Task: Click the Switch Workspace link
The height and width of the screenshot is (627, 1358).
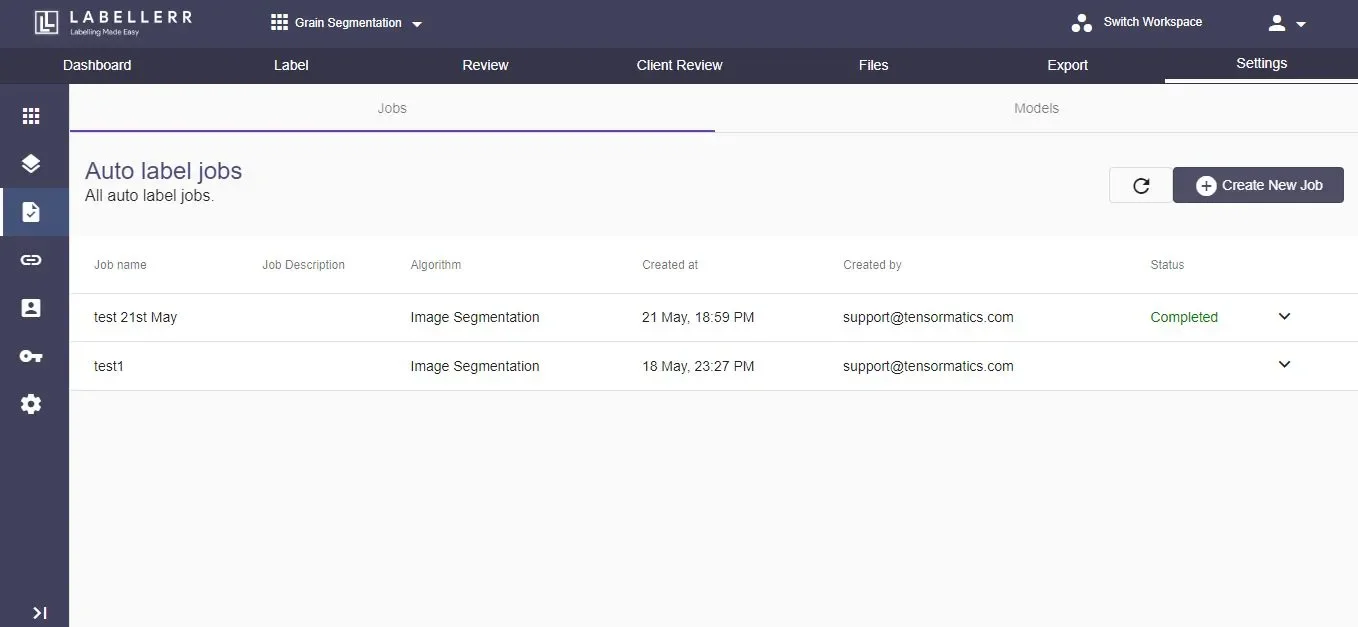Action: (x=1152, y=22)
